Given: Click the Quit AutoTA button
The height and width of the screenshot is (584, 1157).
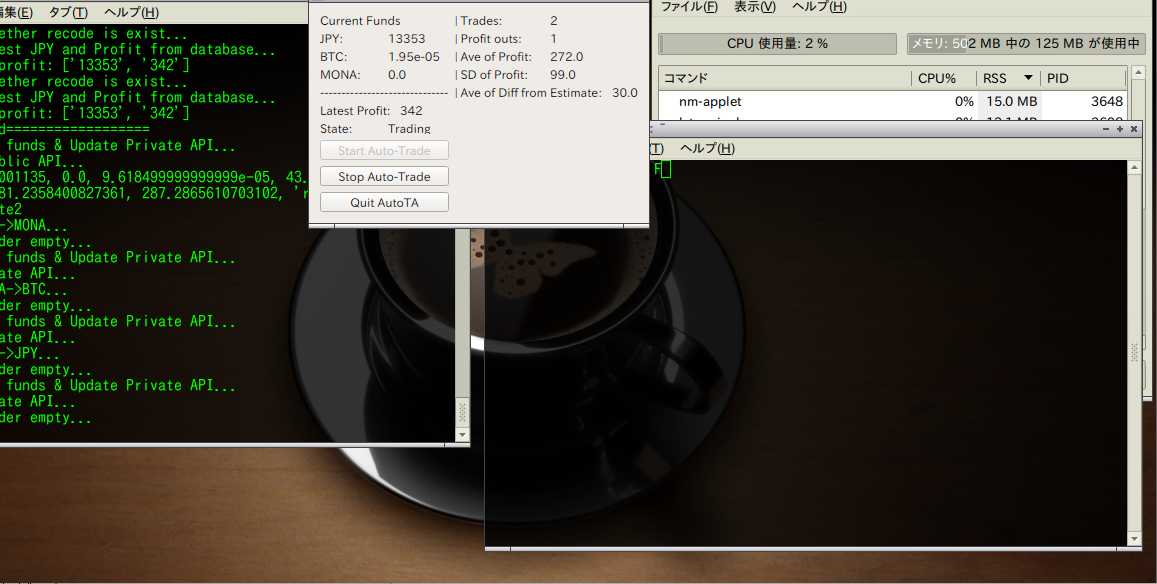Looking at the screenshot, I should pyautogui.click(x=383, y=201).
